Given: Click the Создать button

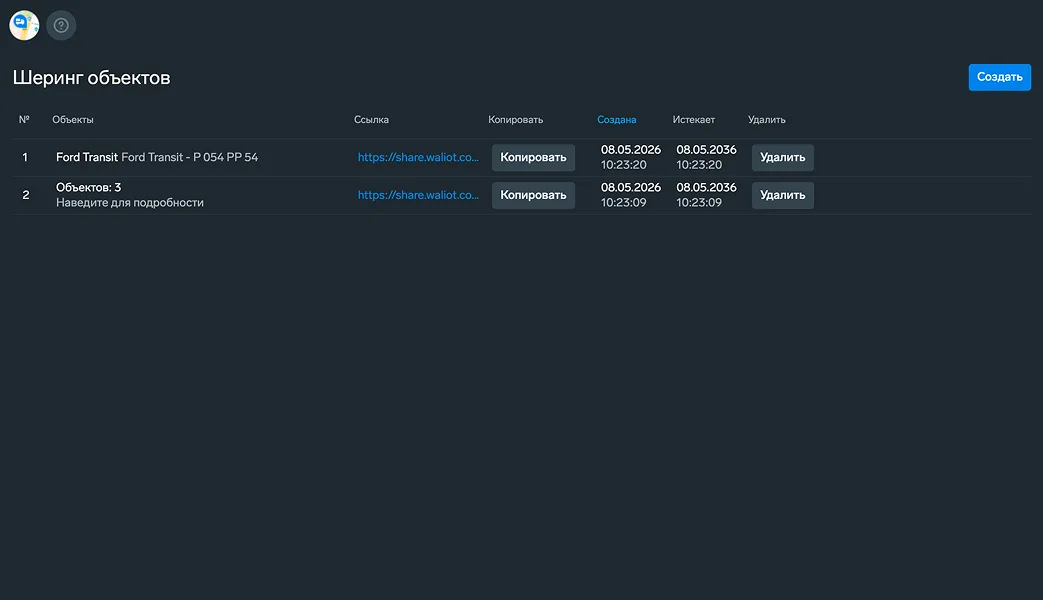Looking at the screenshot, I should coord(999,77).
